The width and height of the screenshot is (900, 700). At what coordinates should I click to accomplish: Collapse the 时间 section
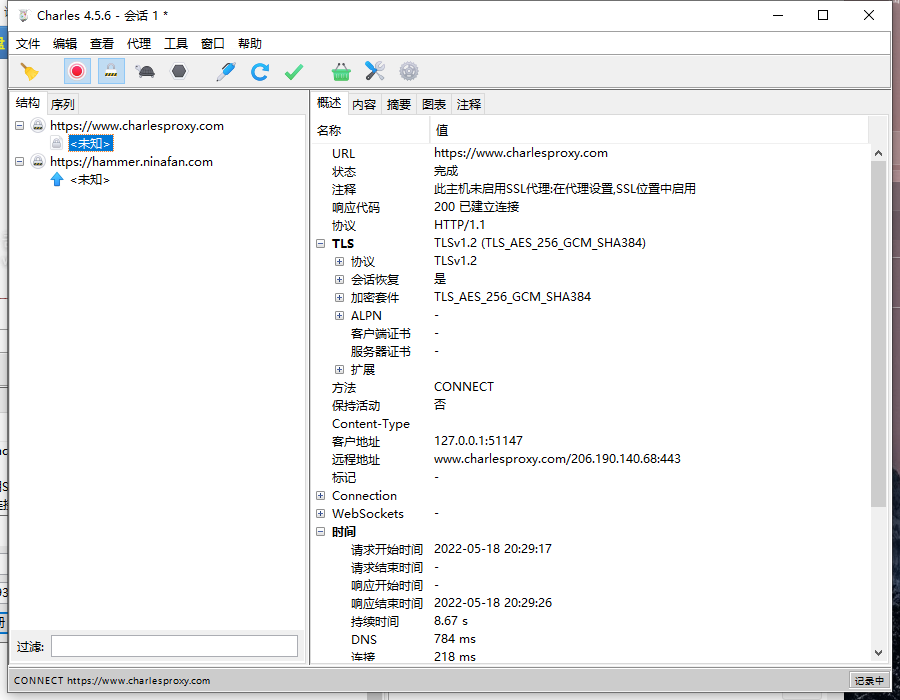pyautogui.click(x=320, y=532)
